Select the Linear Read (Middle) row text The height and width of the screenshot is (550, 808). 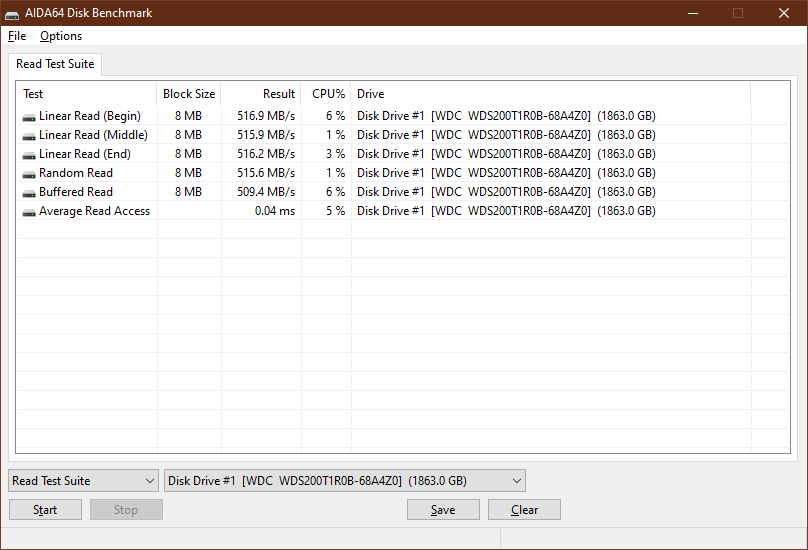93,135
